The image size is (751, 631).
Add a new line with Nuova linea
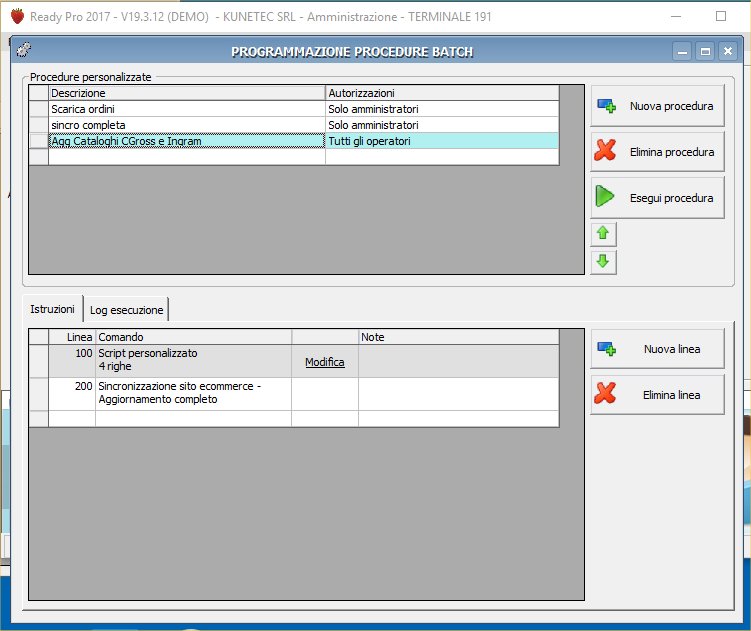click(x=657, y=349)
